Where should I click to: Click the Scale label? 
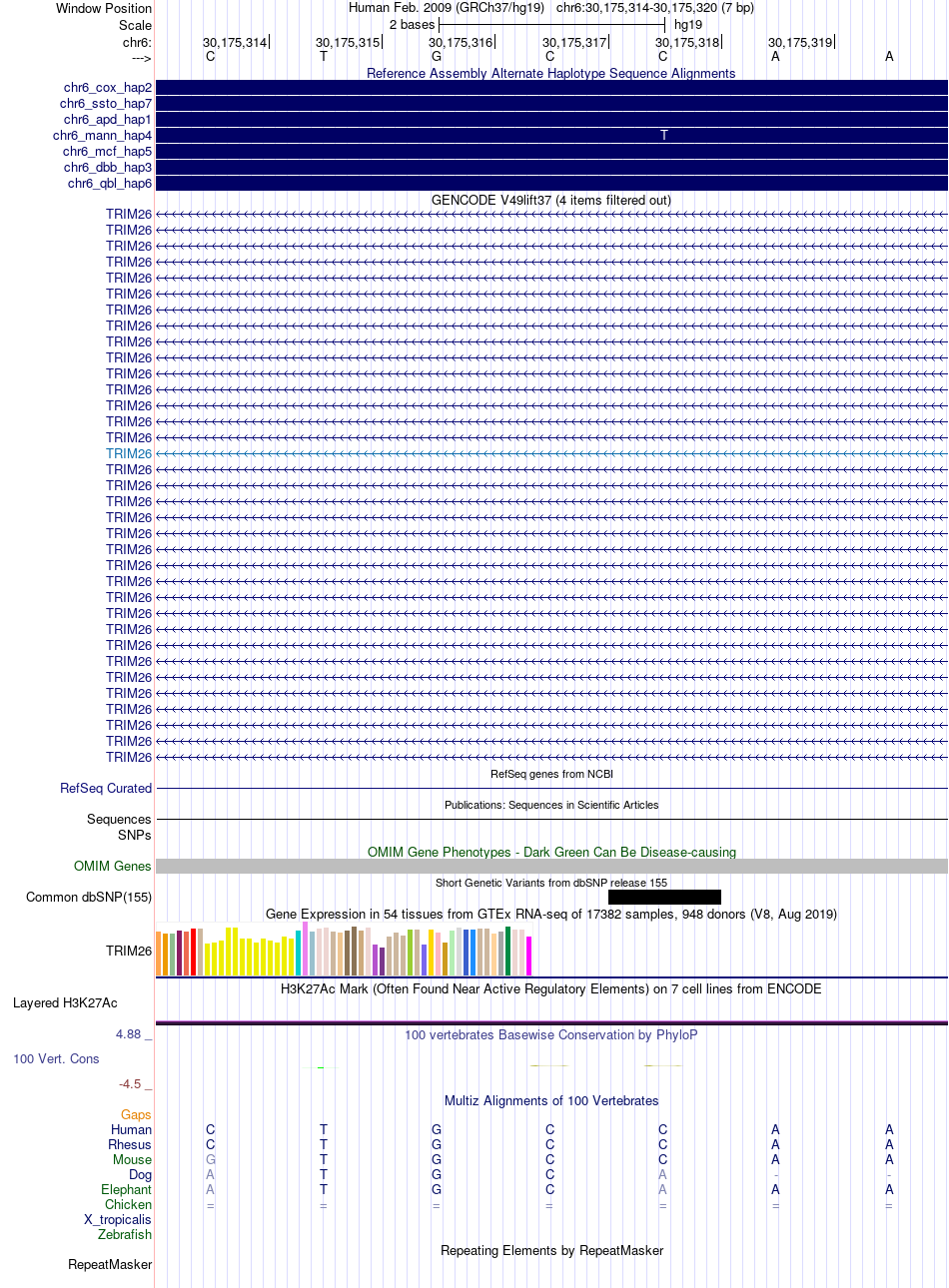tap(135, 26)
